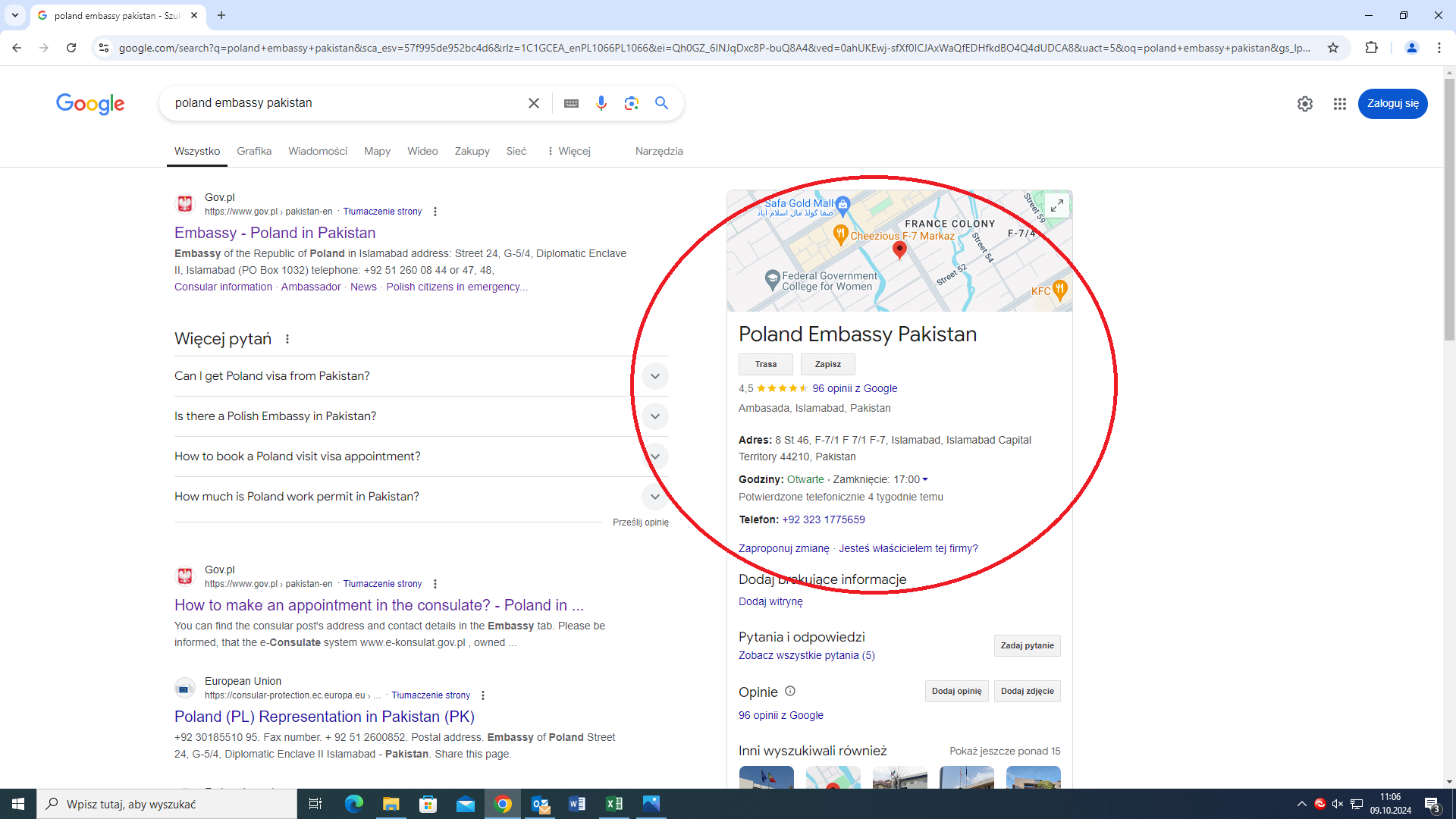Viewport: 1456px width, 819px height.
Task: Expand 'Can I get Poland visa from Pakistan?'
Action: click(654, 376)
